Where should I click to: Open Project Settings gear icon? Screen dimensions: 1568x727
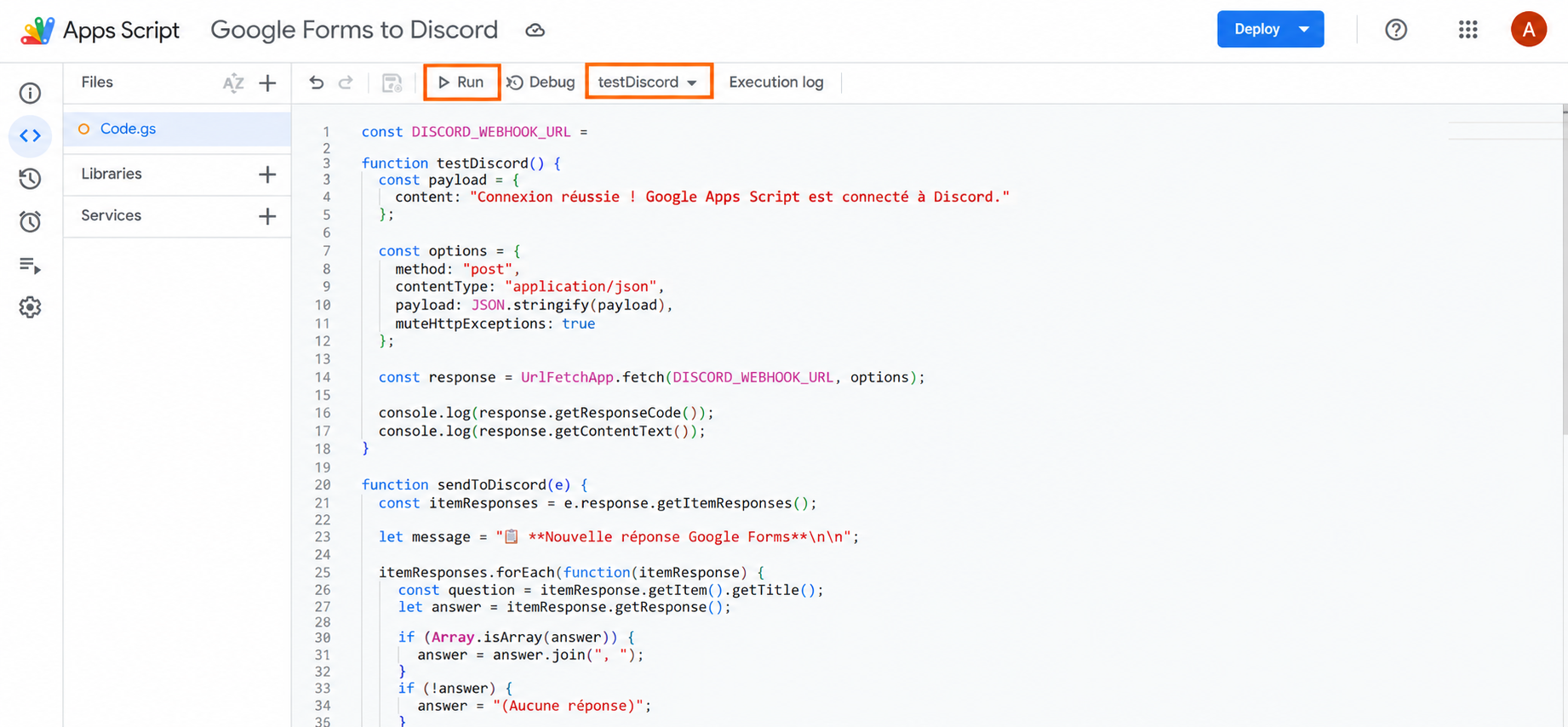coord(30,307)
